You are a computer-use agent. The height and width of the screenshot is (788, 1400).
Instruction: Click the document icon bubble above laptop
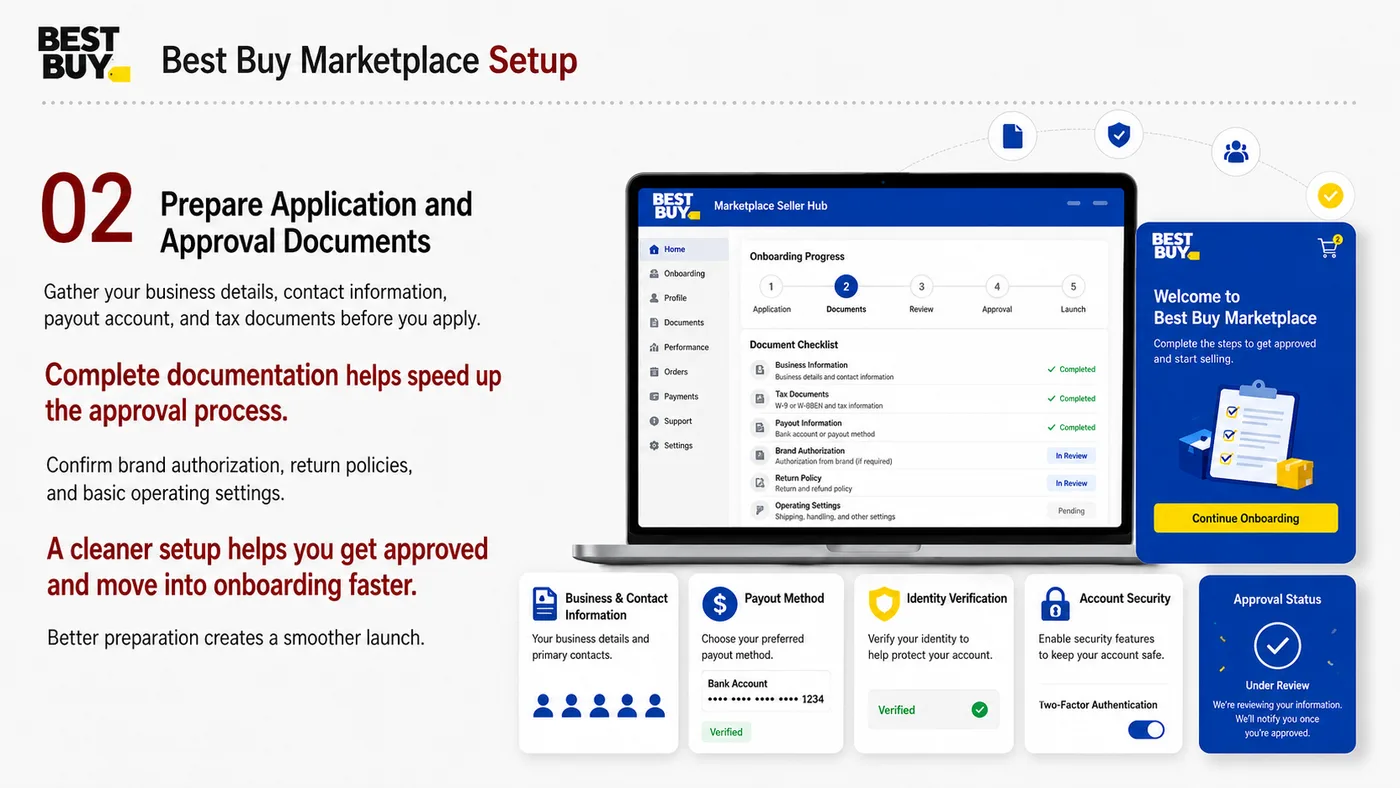tap(1012, 136)
